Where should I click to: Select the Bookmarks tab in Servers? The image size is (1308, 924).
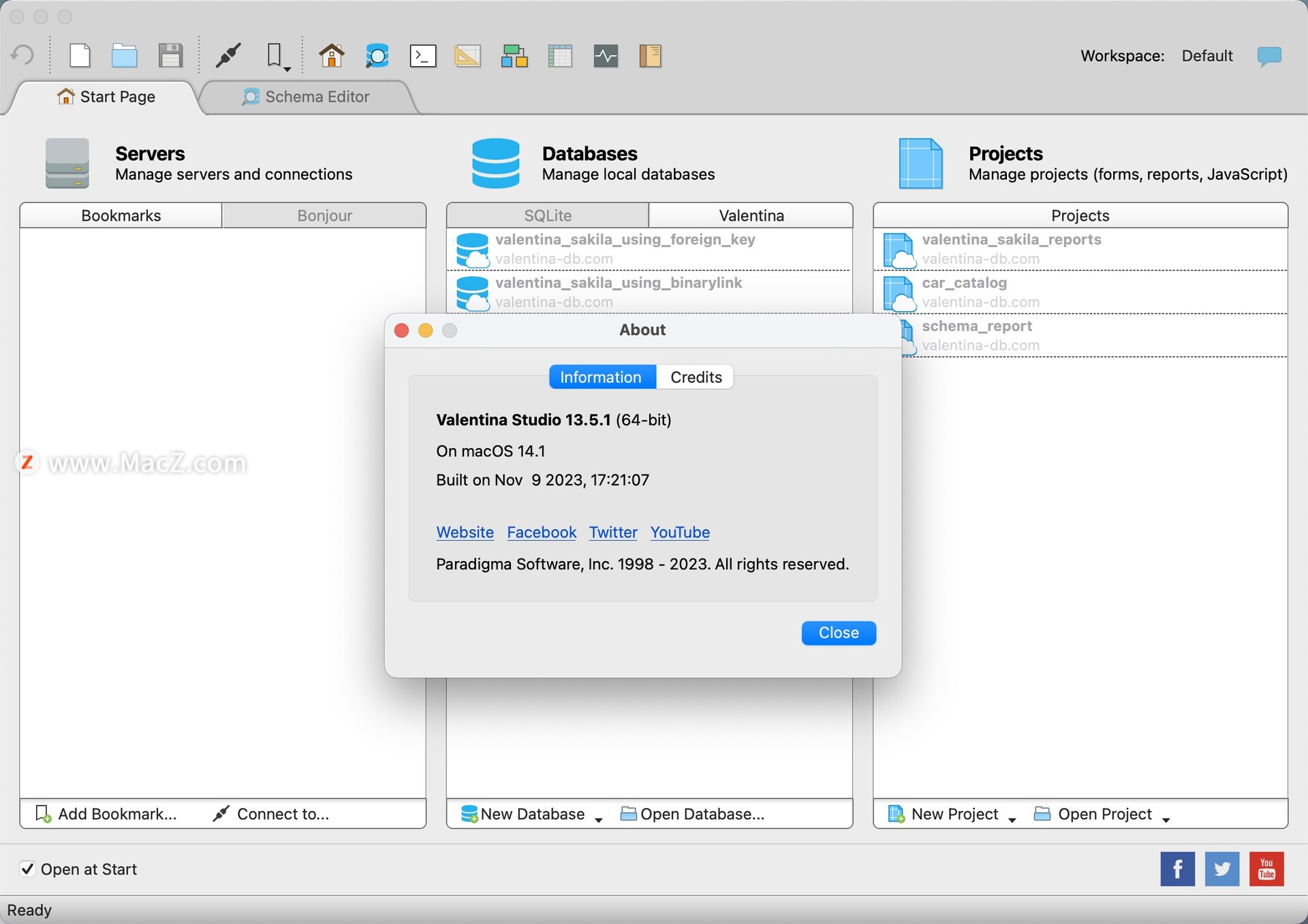click(x=121, y=215)
